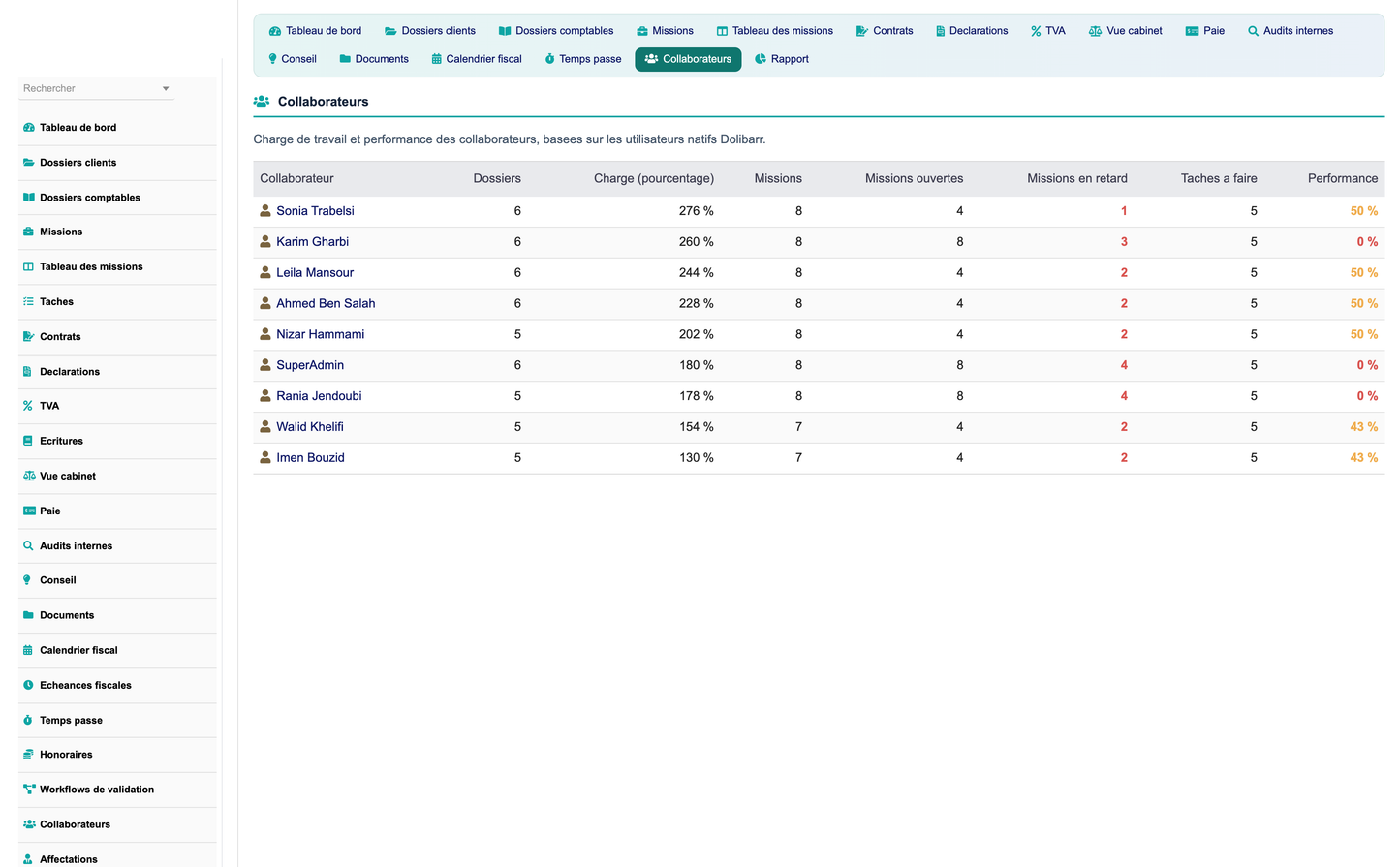Open Imen Bouzid's profile link

click(310, 458)
